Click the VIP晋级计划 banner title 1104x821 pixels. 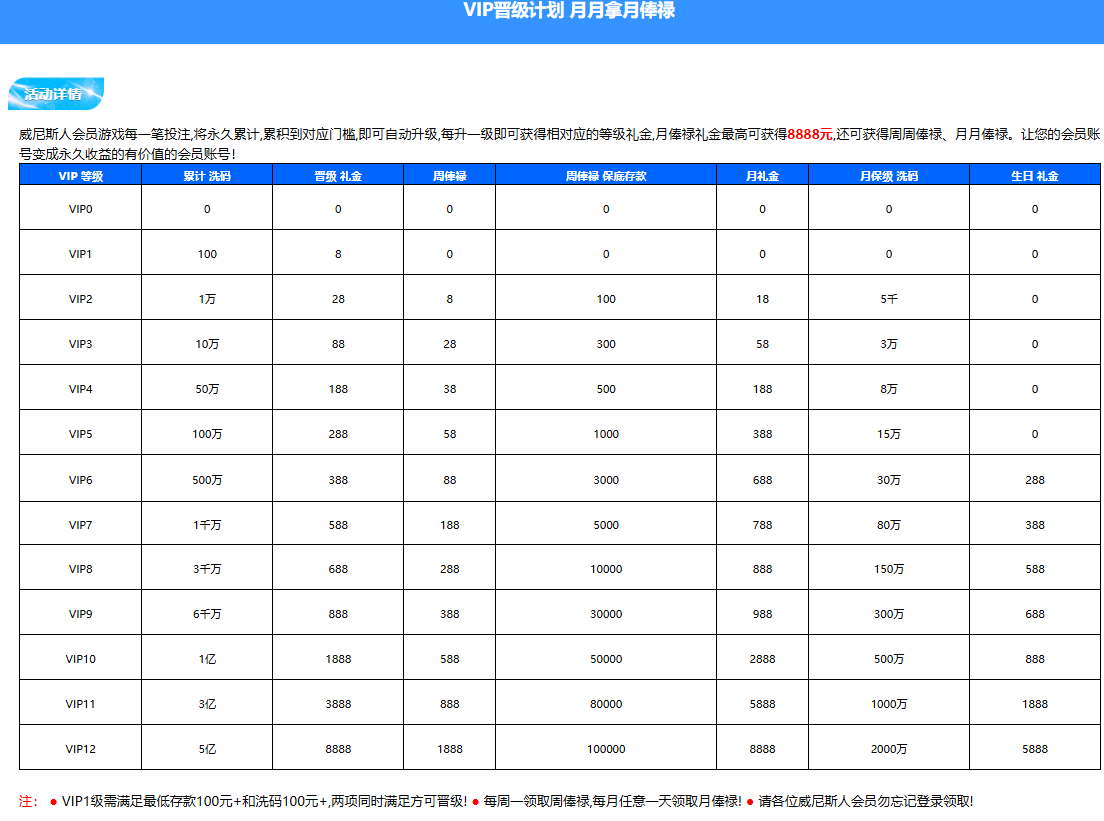[569, 11]
